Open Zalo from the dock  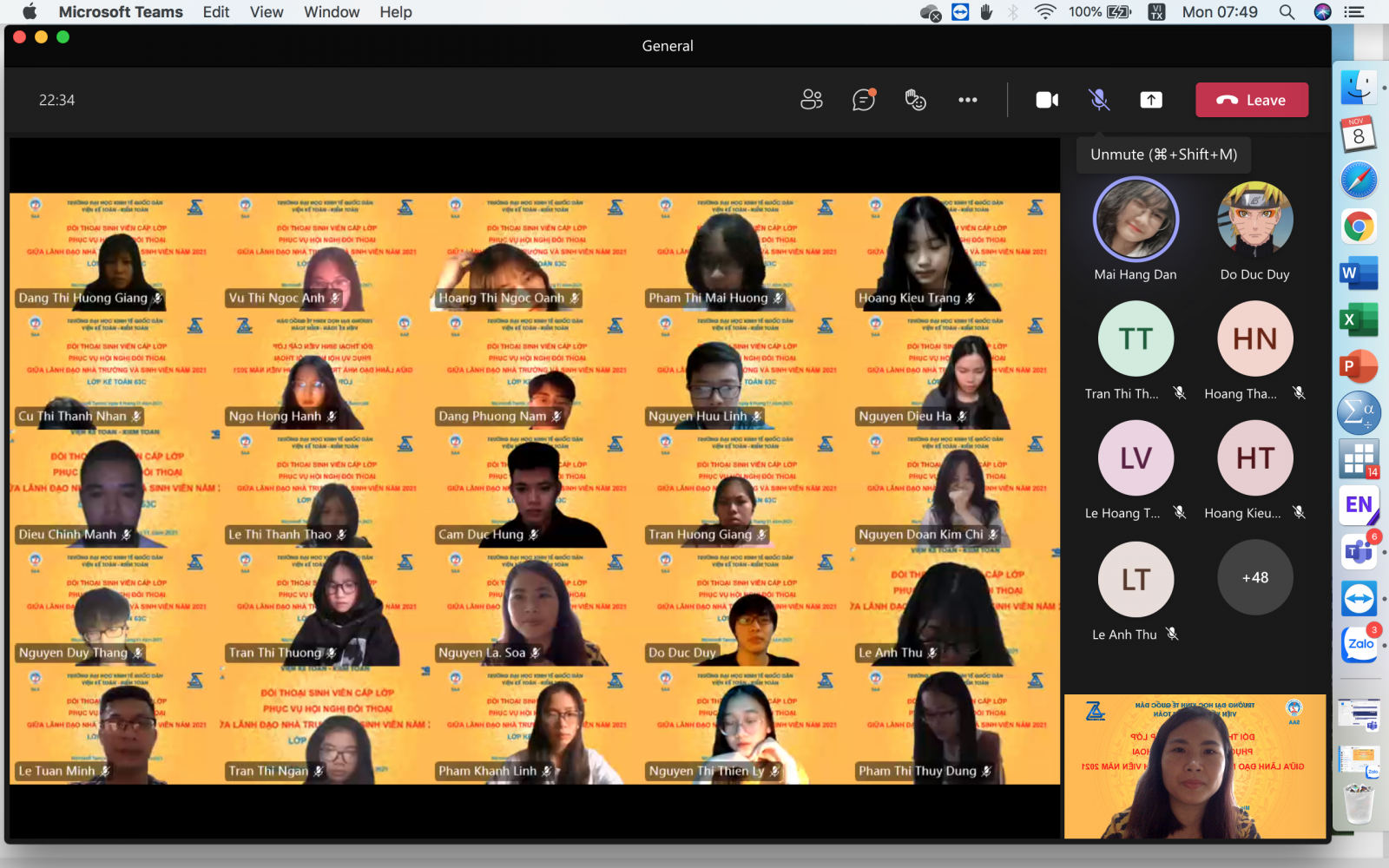pyautogui.click(x=1359, y=644)
